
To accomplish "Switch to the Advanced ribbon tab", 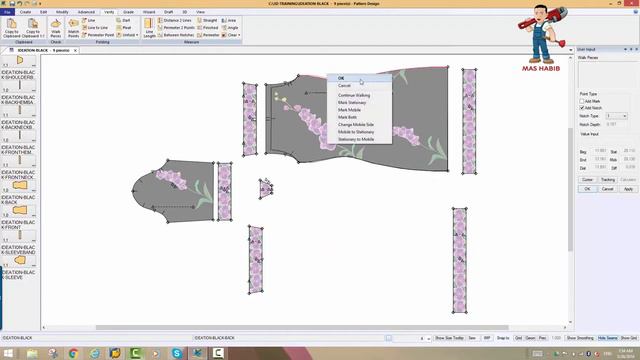I will pyautogui.click(x=86, y=12).
